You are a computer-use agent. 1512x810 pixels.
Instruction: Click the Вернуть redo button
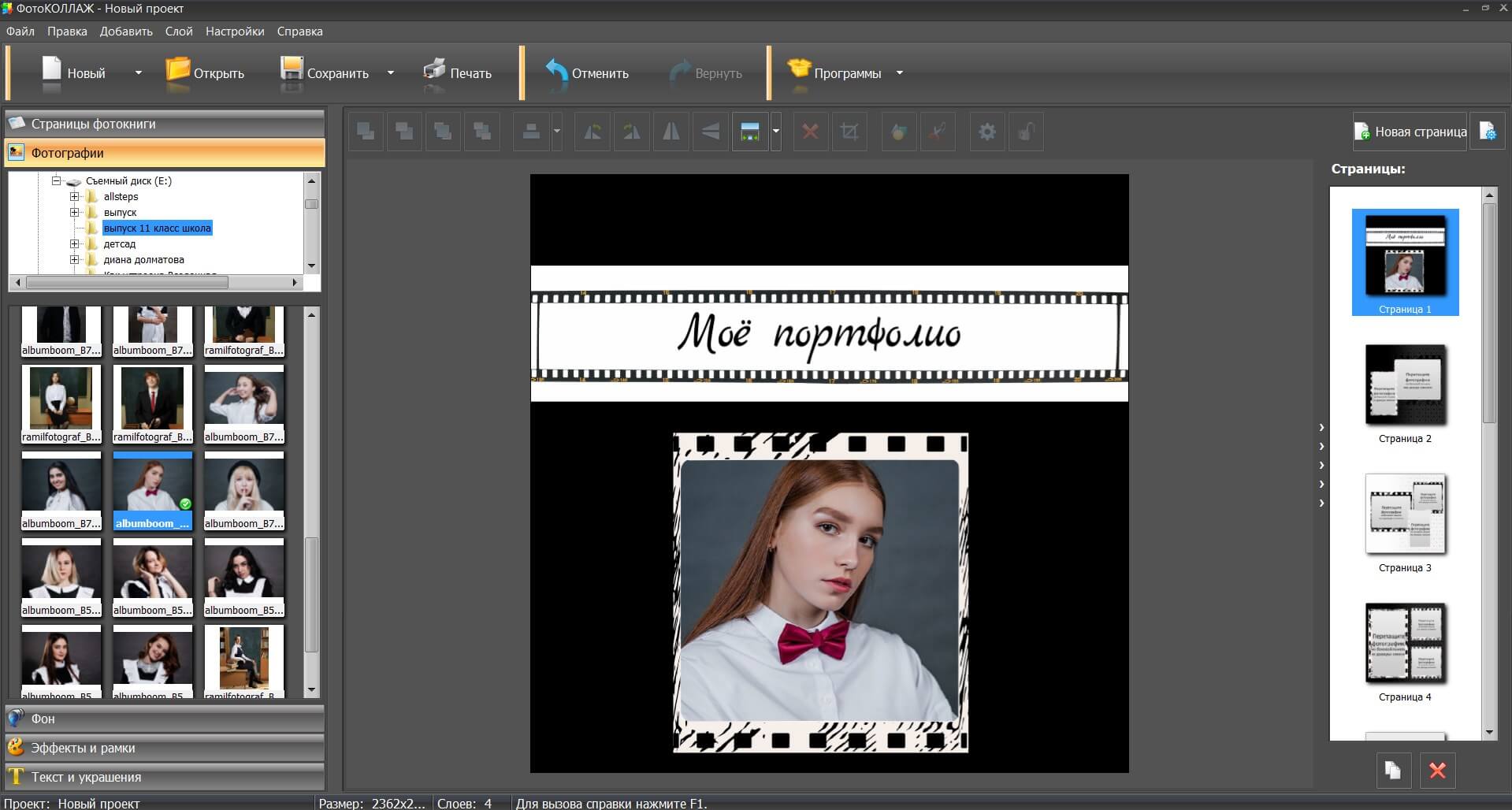[x=706, y=72]
